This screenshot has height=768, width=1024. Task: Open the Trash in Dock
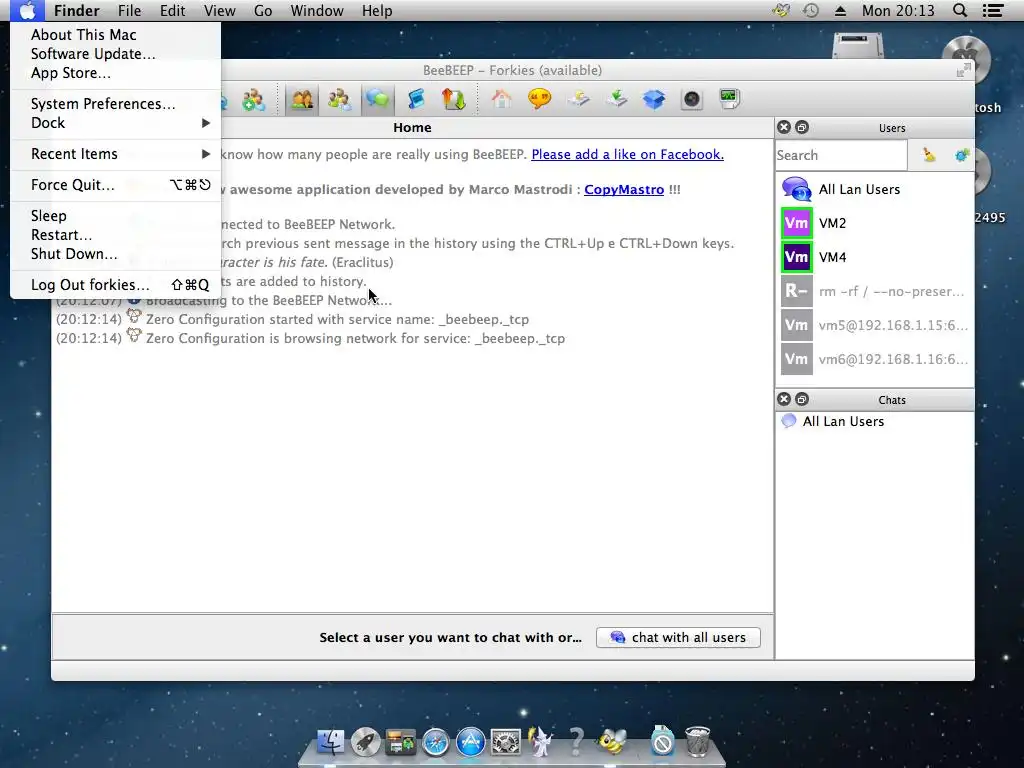697,742
